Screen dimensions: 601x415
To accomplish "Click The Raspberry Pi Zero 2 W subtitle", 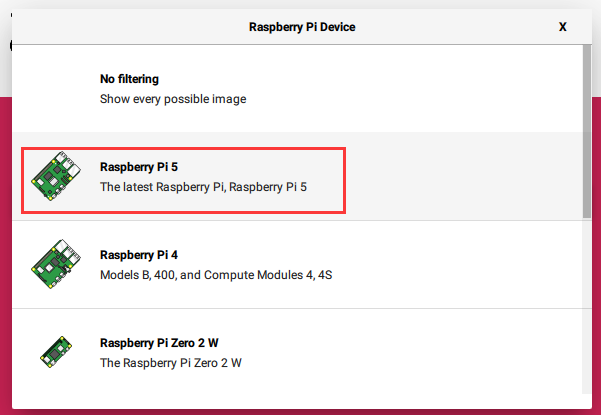I will coord(171,363).
